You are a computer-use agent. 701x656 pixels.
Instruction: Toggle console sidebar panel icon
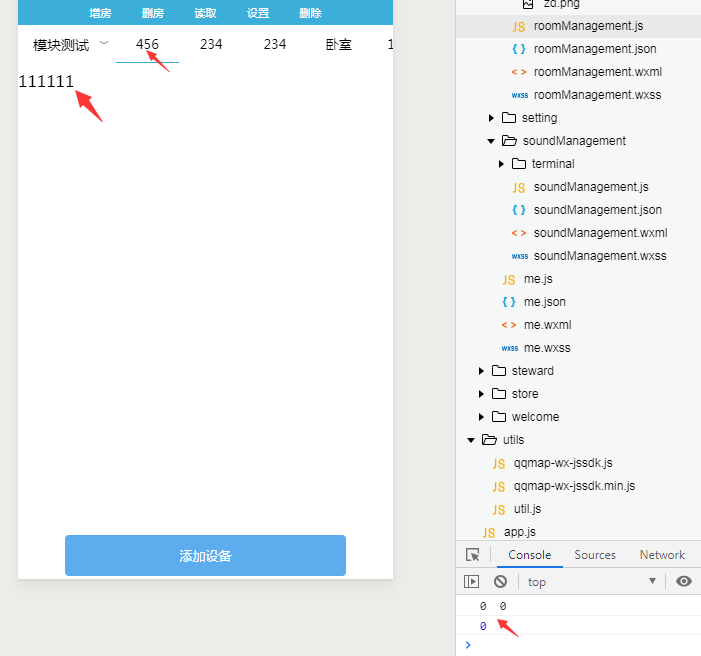(471, 582)
